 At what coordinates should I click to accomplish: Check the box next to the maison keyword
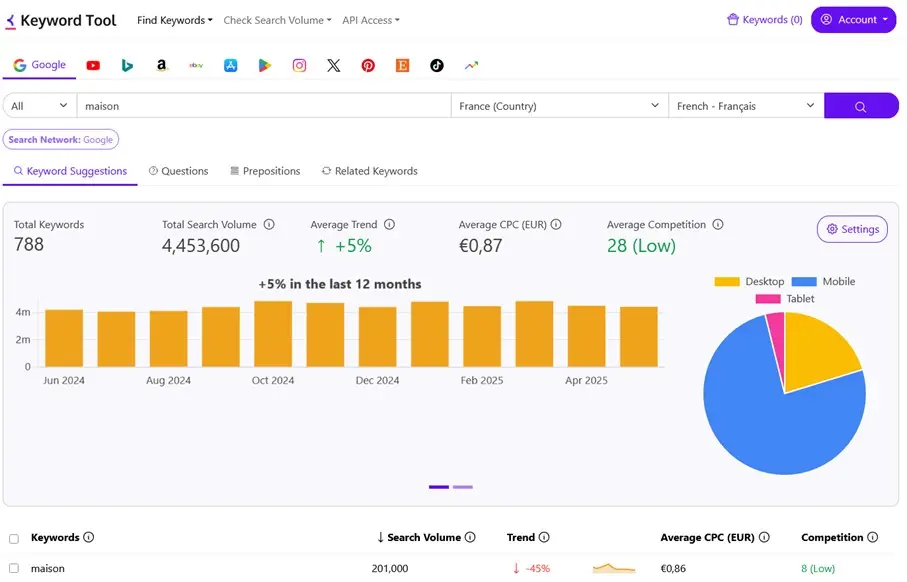coord(14,568)
